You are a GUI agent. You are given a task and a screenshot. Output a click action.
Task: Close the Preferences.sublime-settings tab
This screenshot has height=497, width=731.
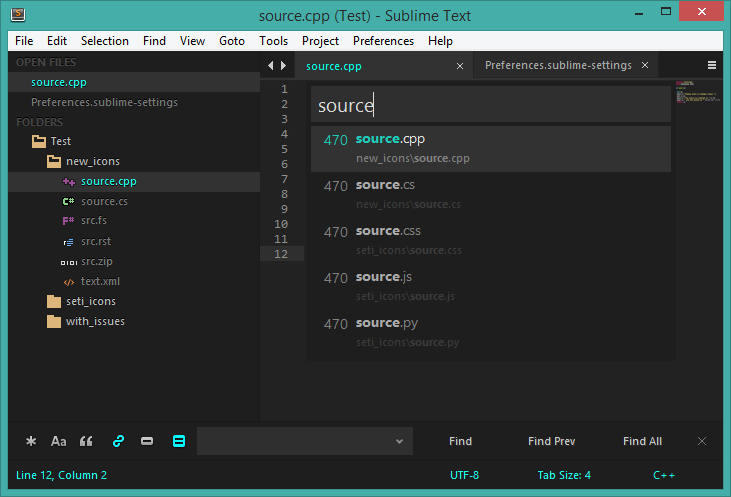[x=645, y=65]
